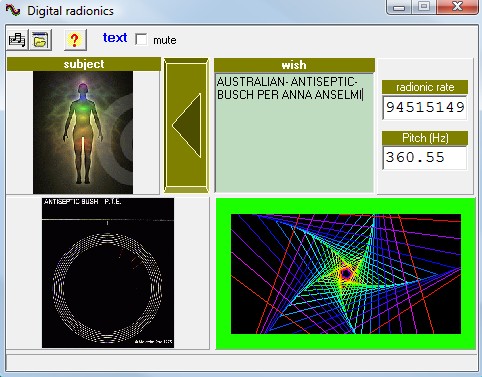Click the subject header bar

84,64
